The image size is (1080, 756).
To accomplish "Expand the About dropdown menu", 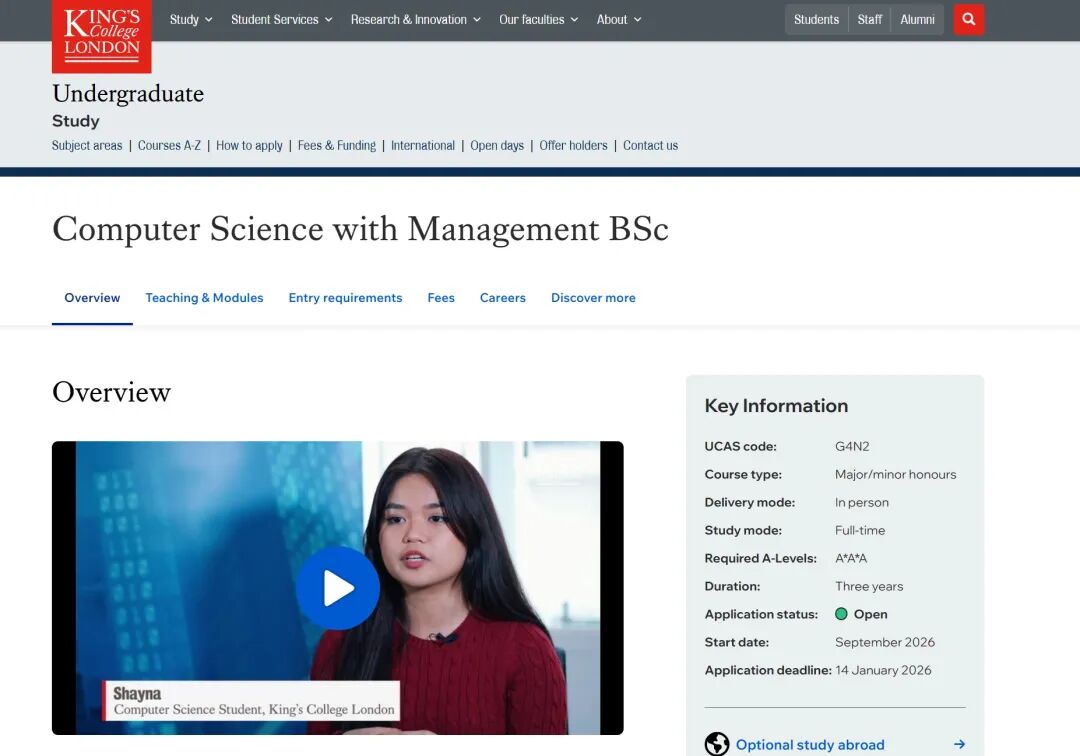I will coord(619,19).
